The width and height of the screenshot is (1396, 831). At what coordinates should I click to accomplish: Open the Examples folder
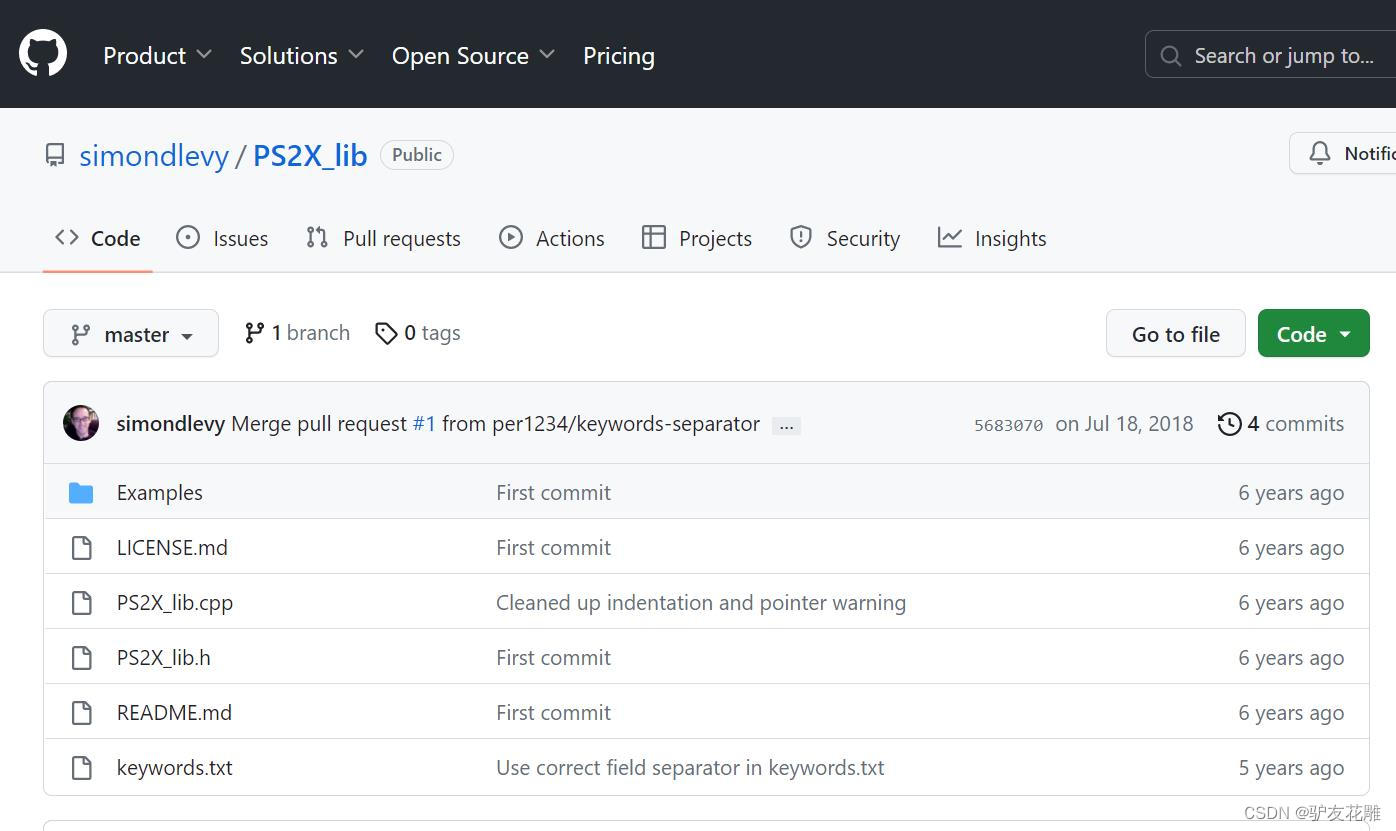click(x=160, y=493)
